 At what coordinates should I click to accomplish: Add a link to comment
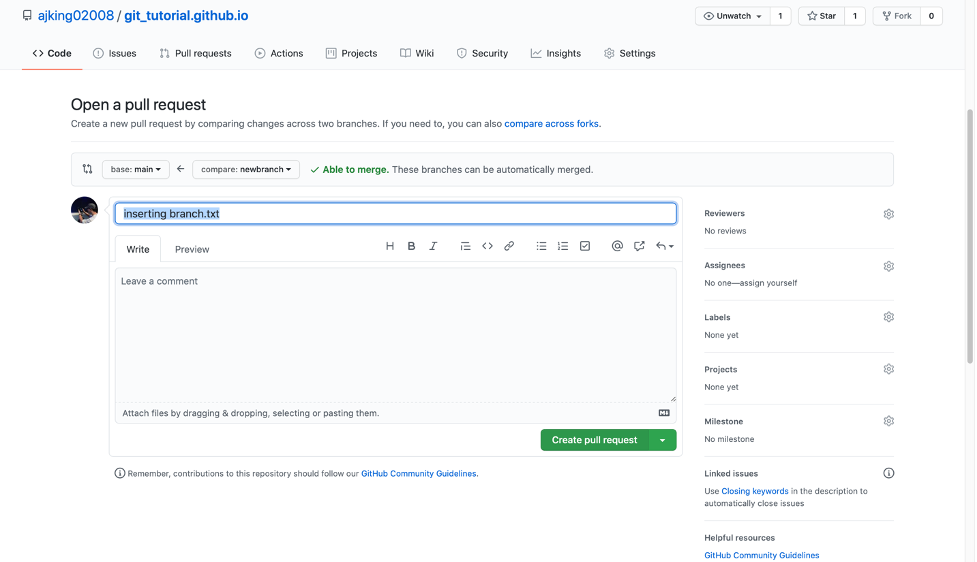pos(509,246)
